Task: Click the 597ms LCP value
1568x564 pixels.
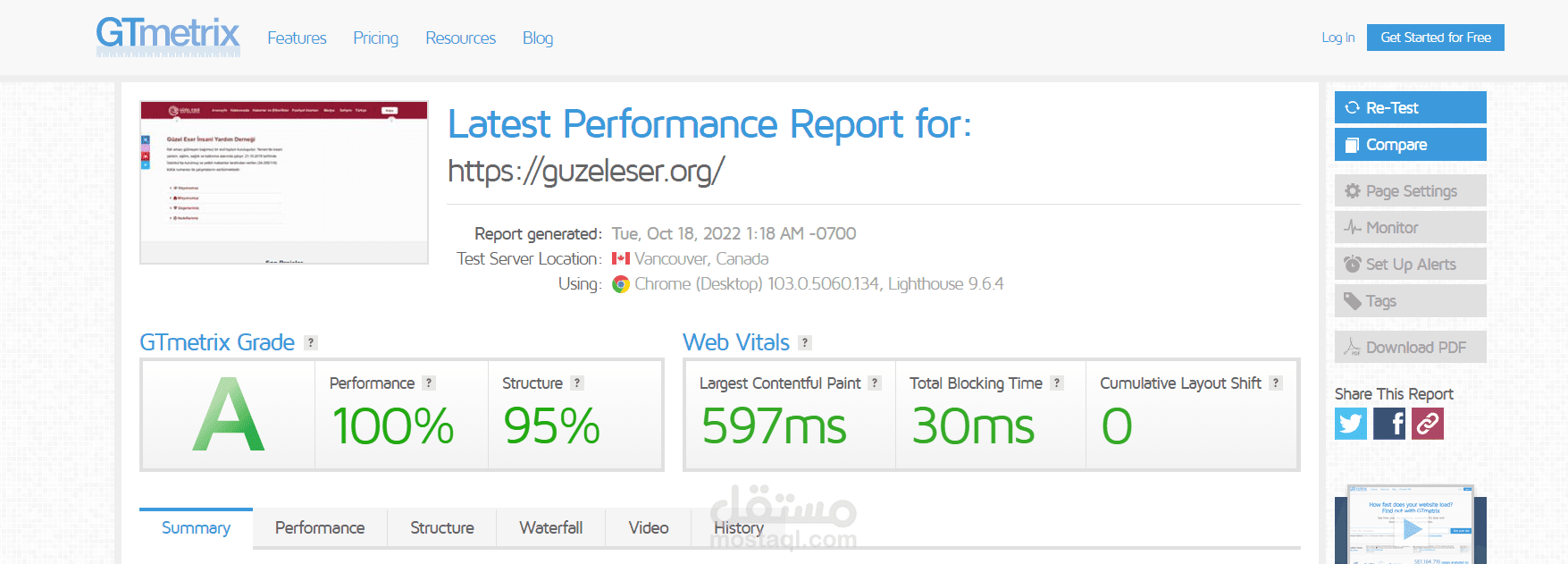Action: pyautogui.click(x=774, y=426)
